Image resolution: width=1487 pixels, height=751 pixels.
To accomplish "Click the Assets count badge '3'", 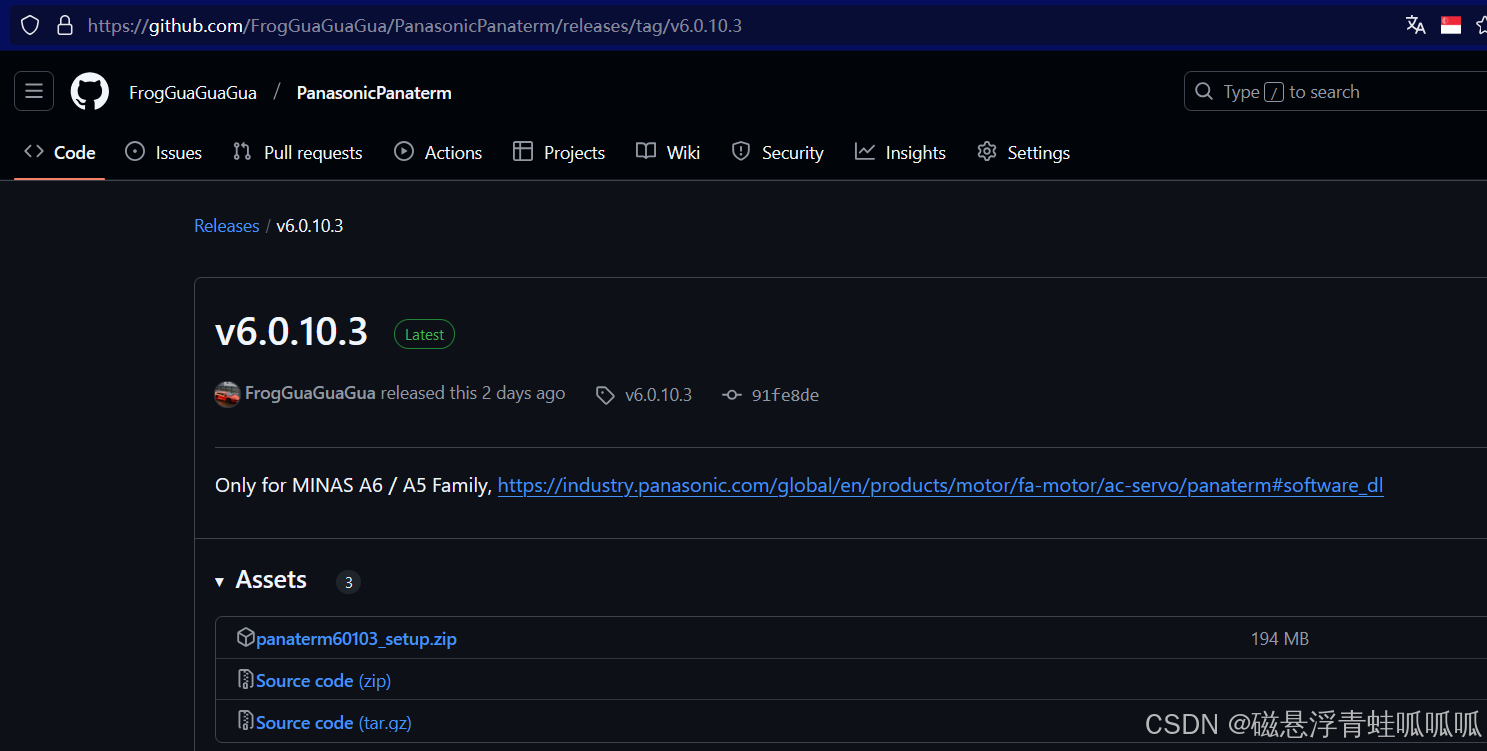I will click(x=348, y=582).
